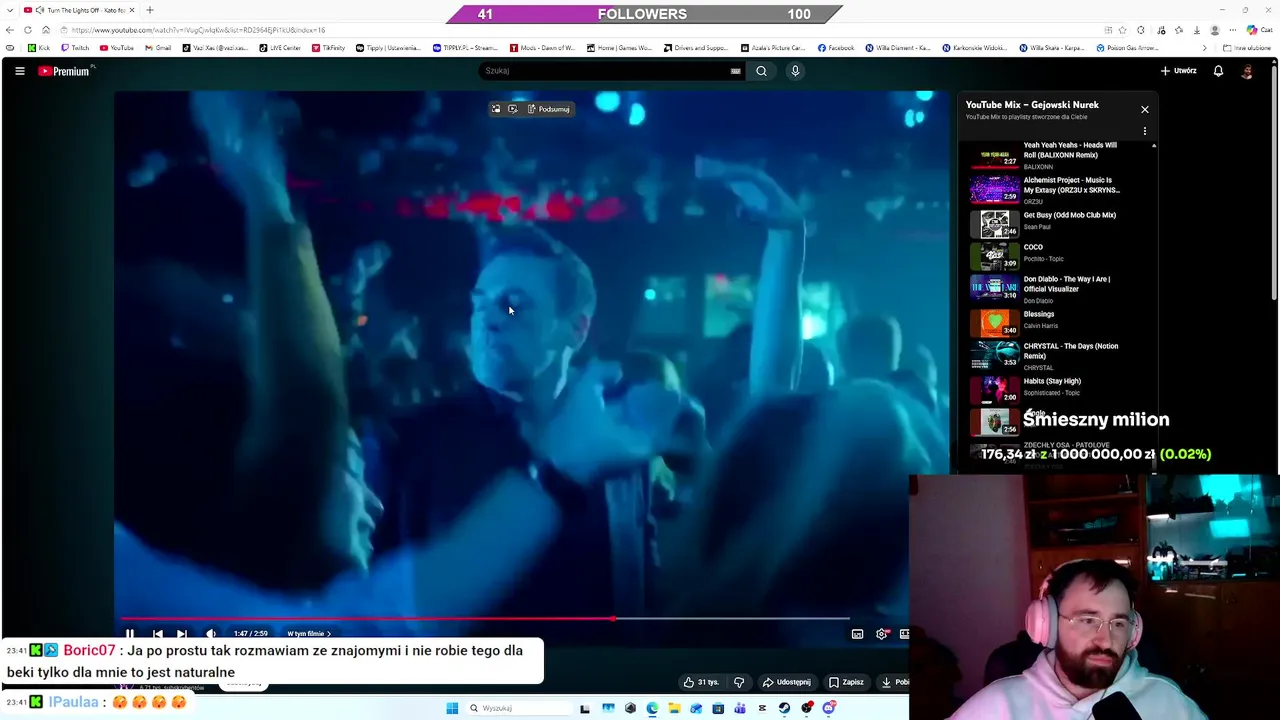Screen dimensions: 1280x720
Task: Open the playlist three-dot options menu
Action: point(1145,131)
